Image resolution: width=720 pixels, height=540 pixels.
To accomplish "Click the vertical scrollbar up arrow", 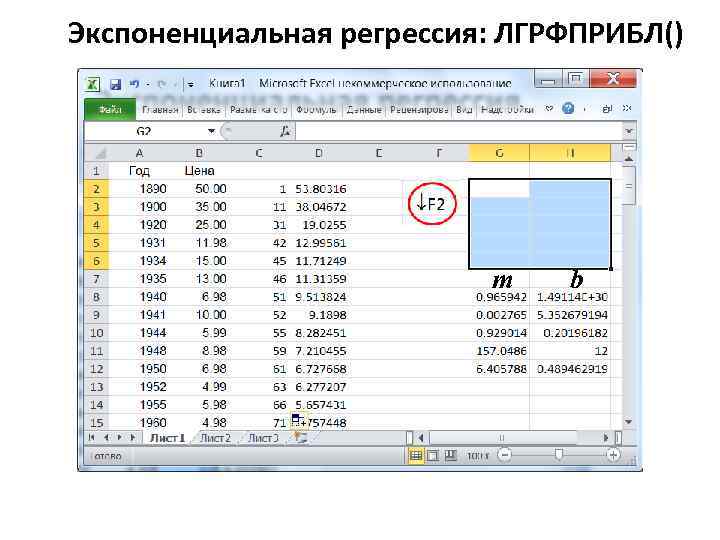I will [629, 158].
